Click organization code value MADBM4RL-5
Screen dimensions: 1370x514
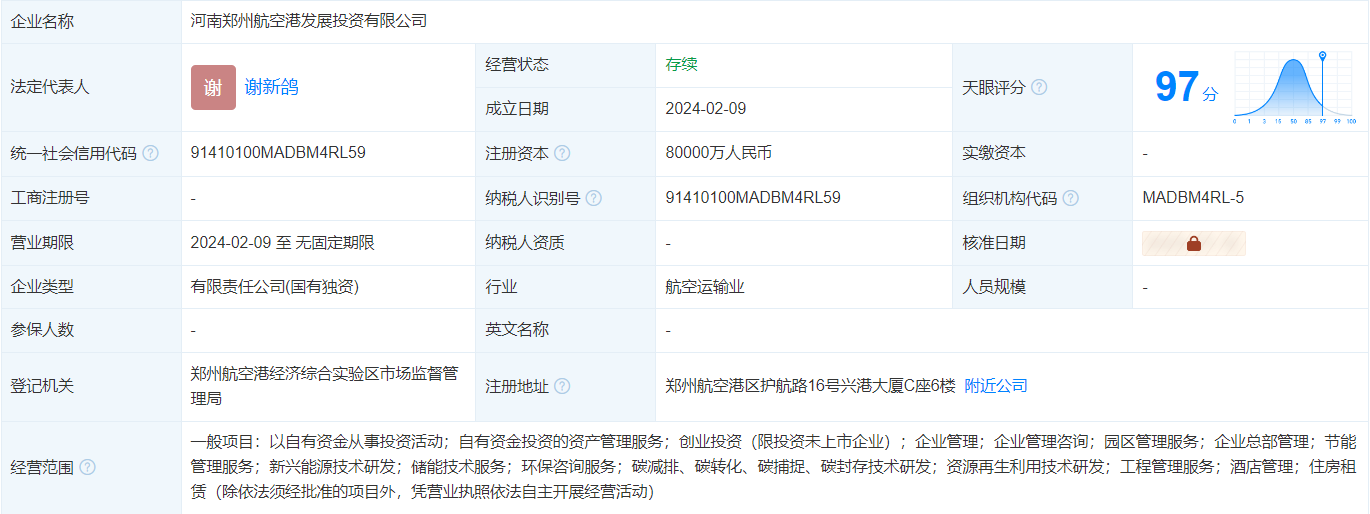[1193, 198]
